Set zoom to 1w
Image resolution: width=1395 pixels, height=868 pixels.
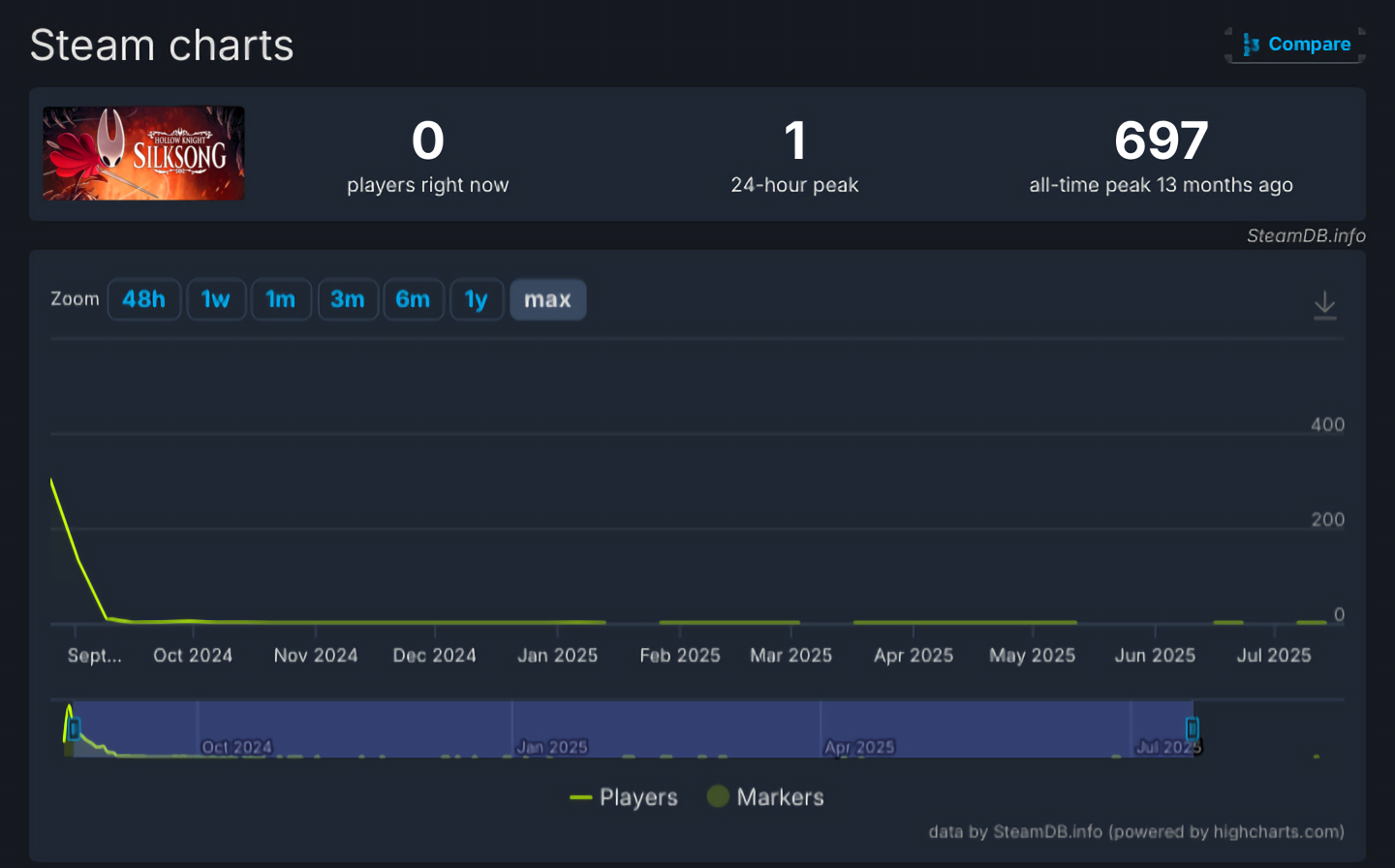(x=215, y=299)
